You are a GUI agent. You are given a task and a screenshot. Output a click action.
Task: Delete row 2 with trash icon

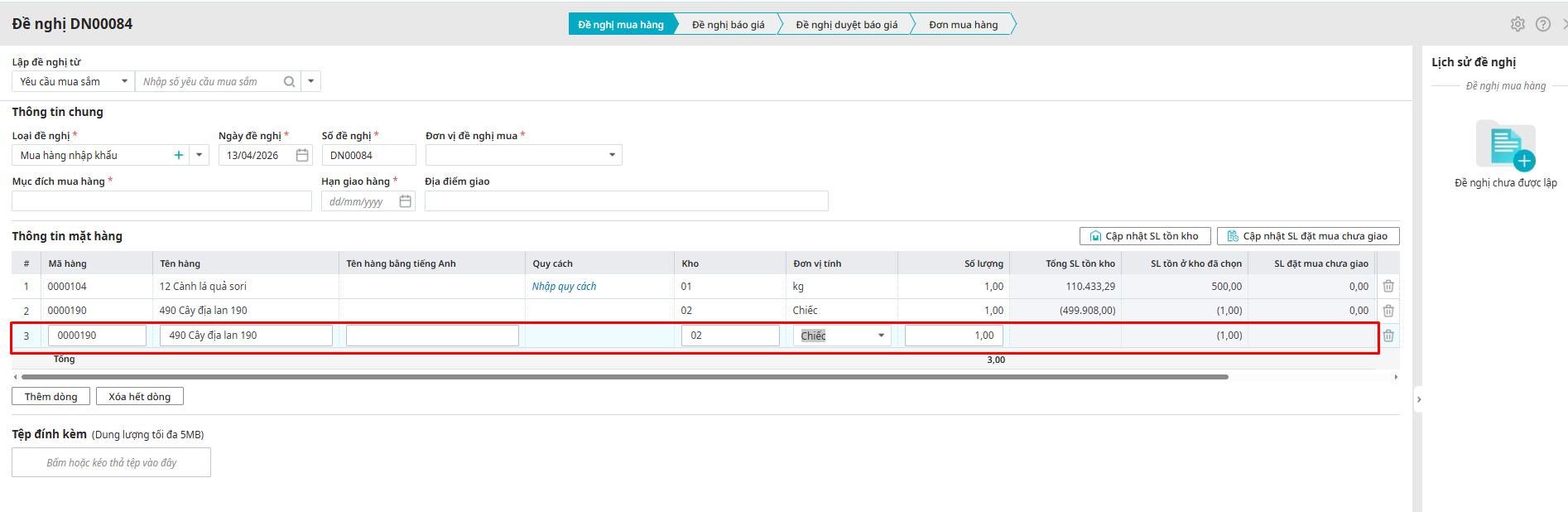[x=1388, y=311]
